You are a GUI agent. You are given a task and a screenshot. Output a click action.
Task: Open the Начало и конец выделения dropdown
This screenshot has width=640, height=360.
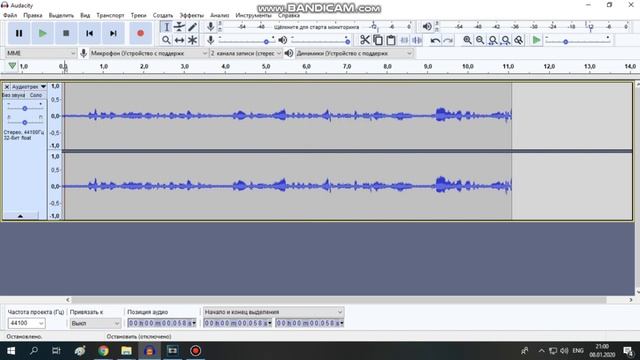[x=273, y=312]
